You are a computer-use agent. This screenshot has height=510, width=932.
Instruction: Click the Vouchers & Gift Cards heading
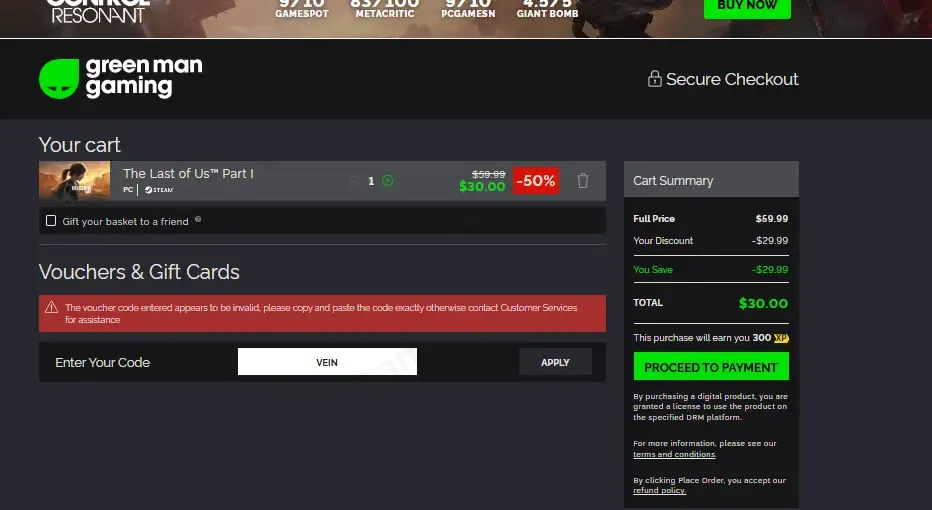139,272
